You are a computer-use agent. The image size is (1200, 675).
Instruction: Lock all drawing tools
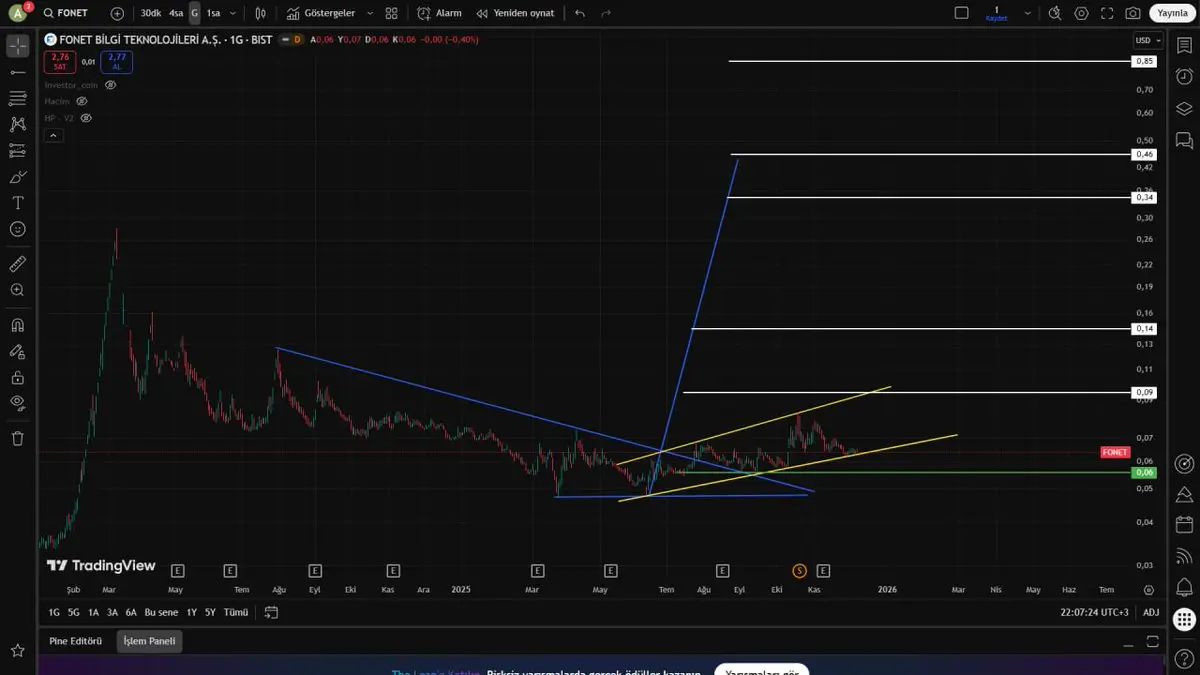[17, 377]
